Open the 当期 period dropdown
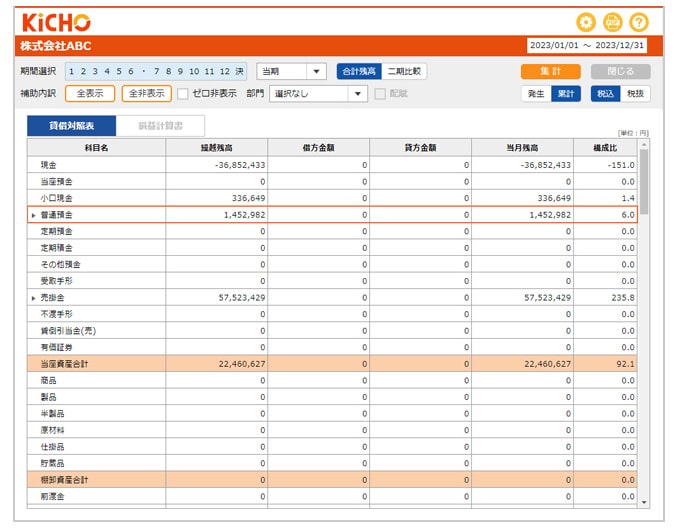This screenshot has height=531, width=693. [291, 71]
